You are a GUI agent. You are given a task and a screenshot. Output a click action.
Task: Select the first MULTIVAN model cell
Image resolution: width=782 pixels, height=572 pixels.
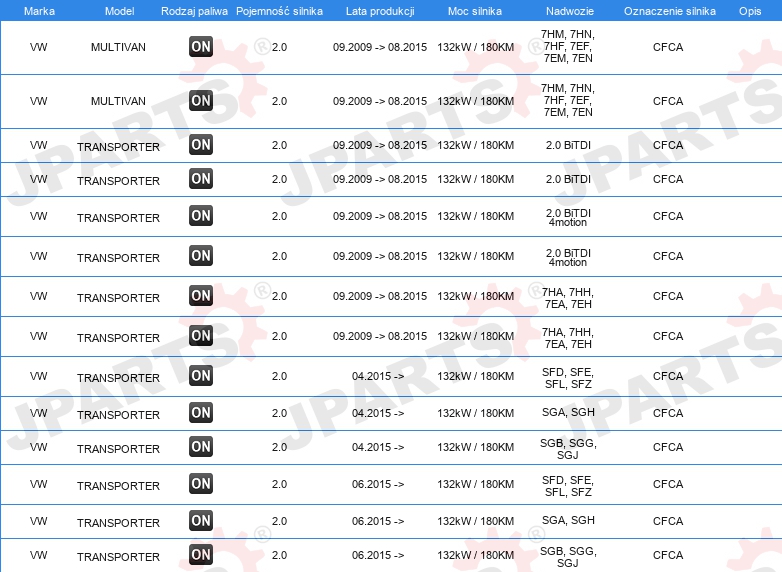pyautogui.click(x=118, y=47)
